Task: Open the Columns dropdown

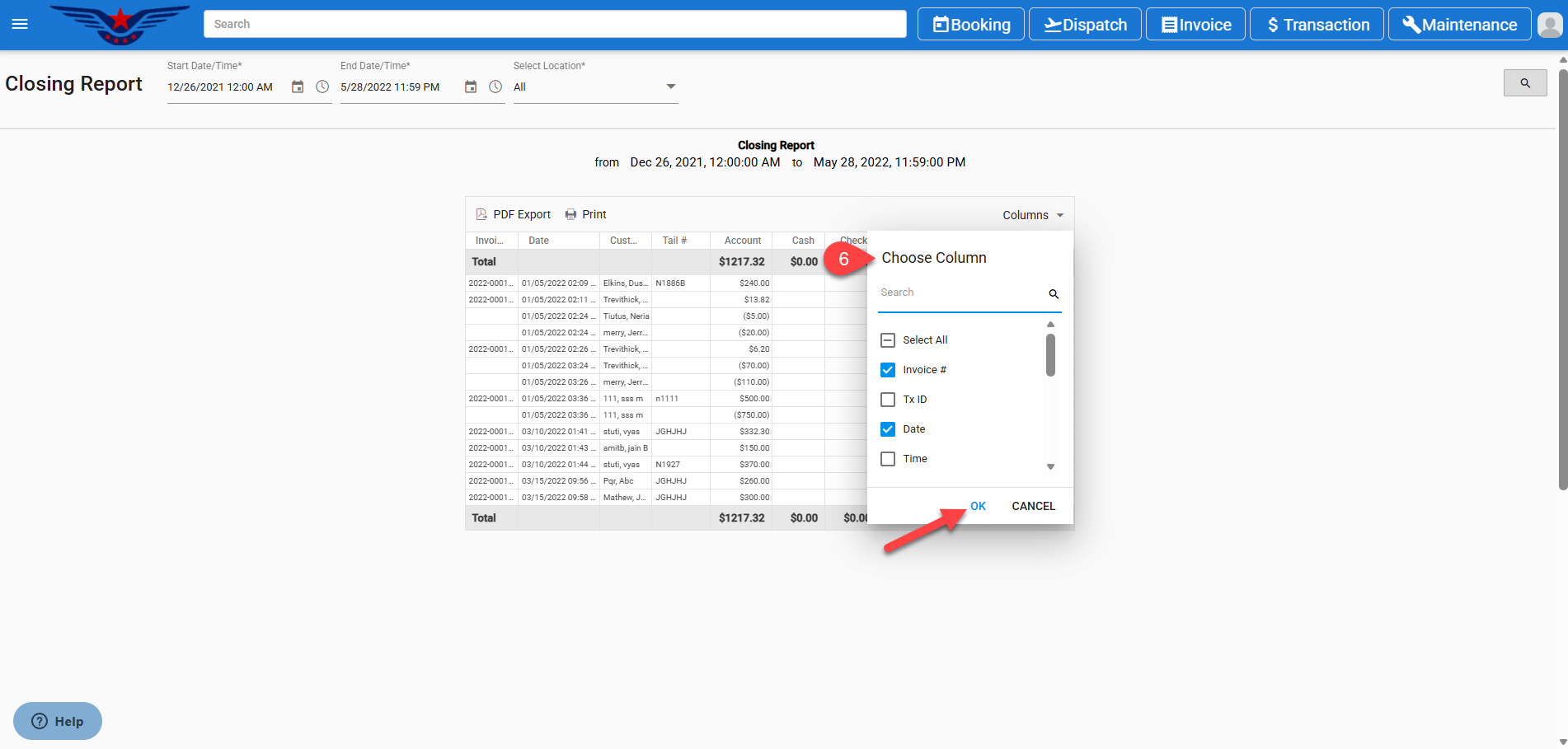Action: 1033,215
